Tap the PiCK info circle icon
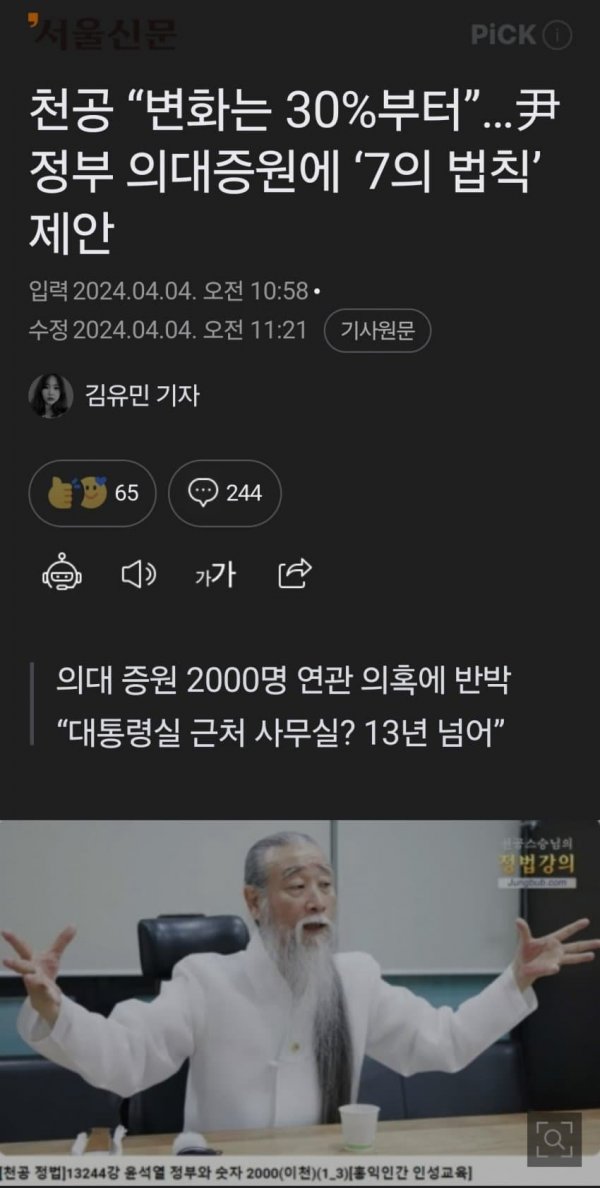The height and width of the screenshot is (1188, 600). [559, 35]
